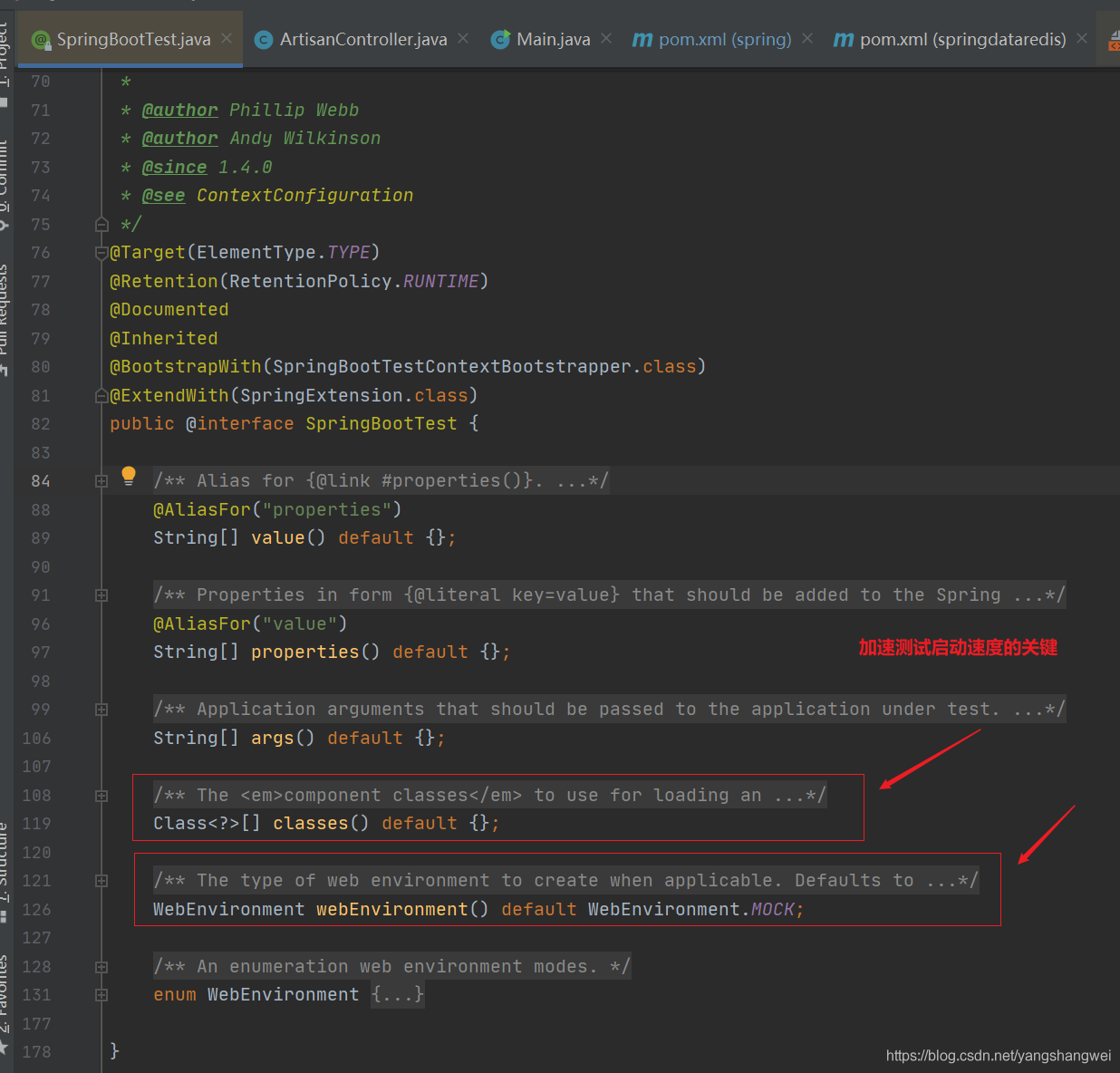Close the Main.java tab
The height and width of the screenshot is (1073, 1120).
(x=606, y=38)
